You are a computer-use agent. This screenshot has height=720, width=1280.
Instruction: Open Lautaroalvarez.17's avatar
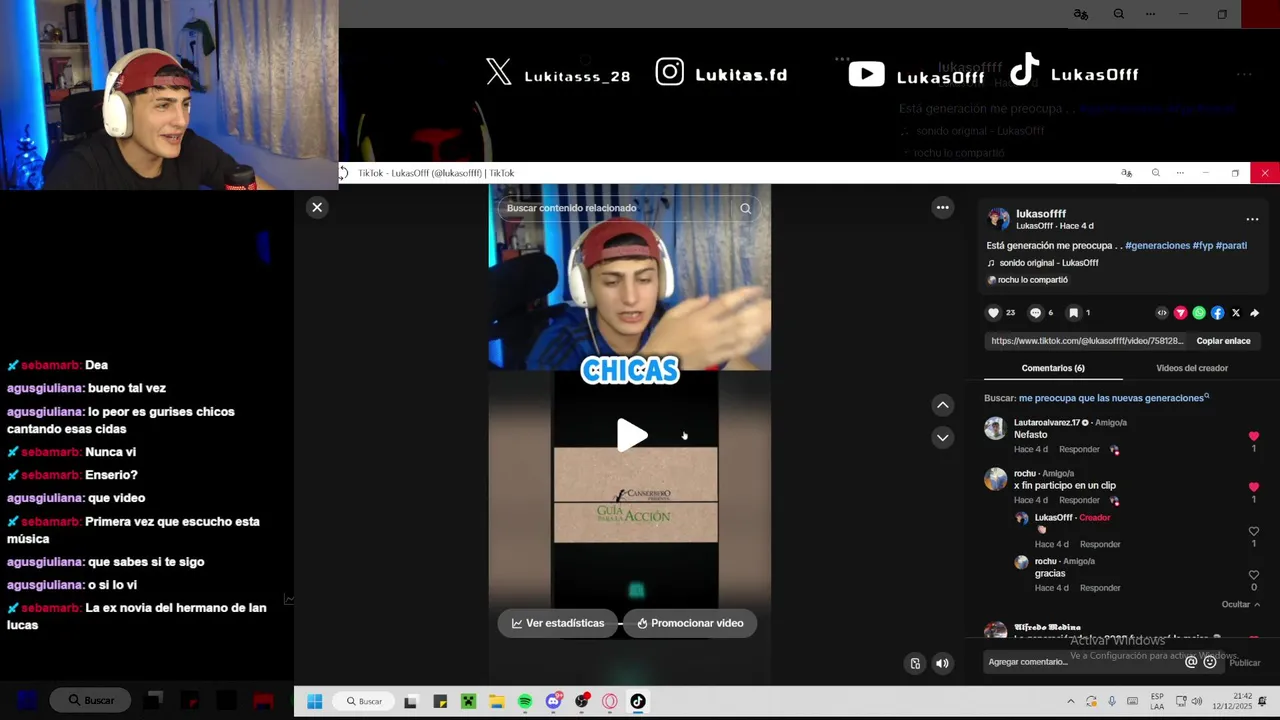pyautogui.click(x=995, y=429)
